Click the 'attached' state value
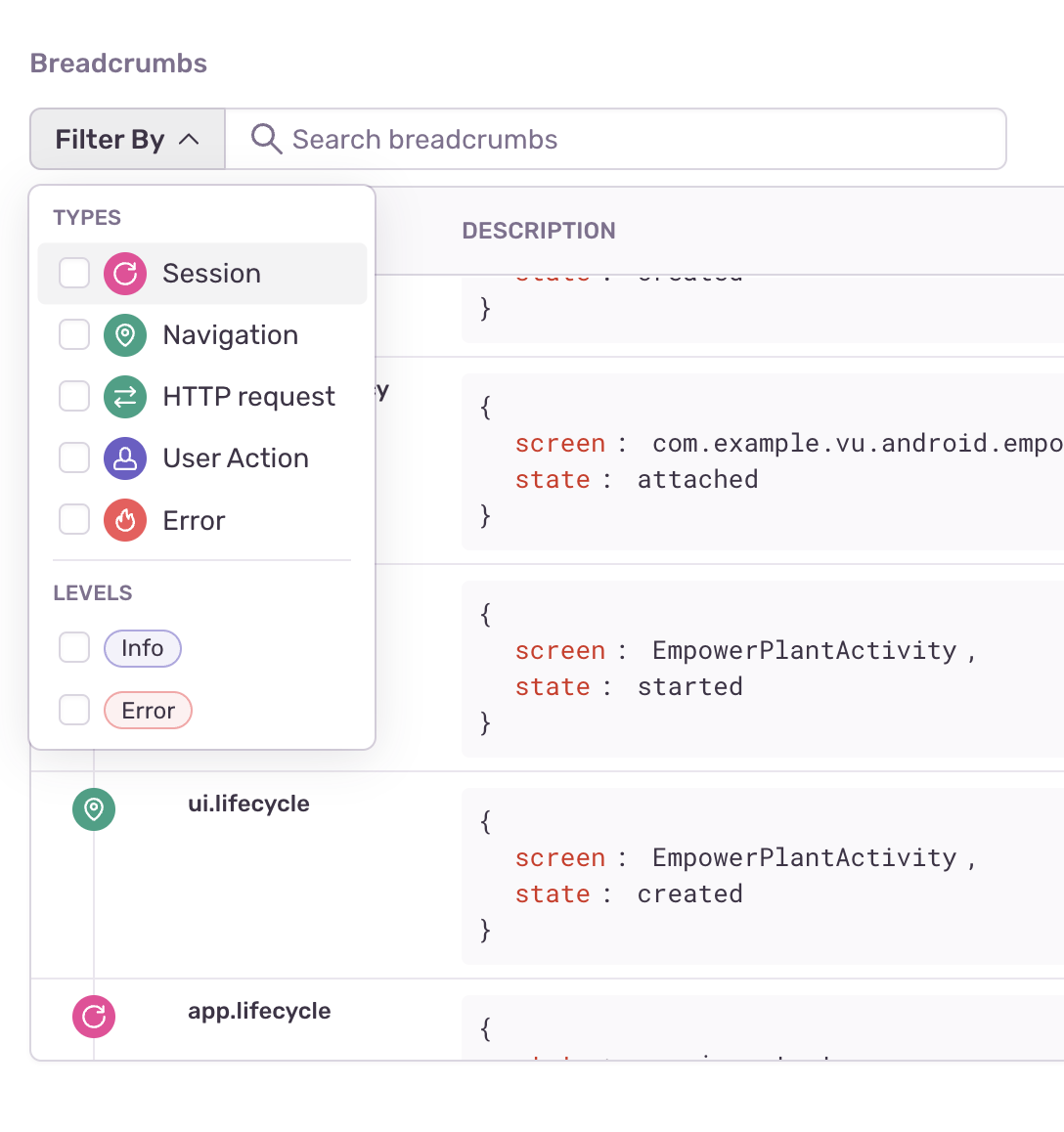The image size is (1064, 1132). pos(698,479)
